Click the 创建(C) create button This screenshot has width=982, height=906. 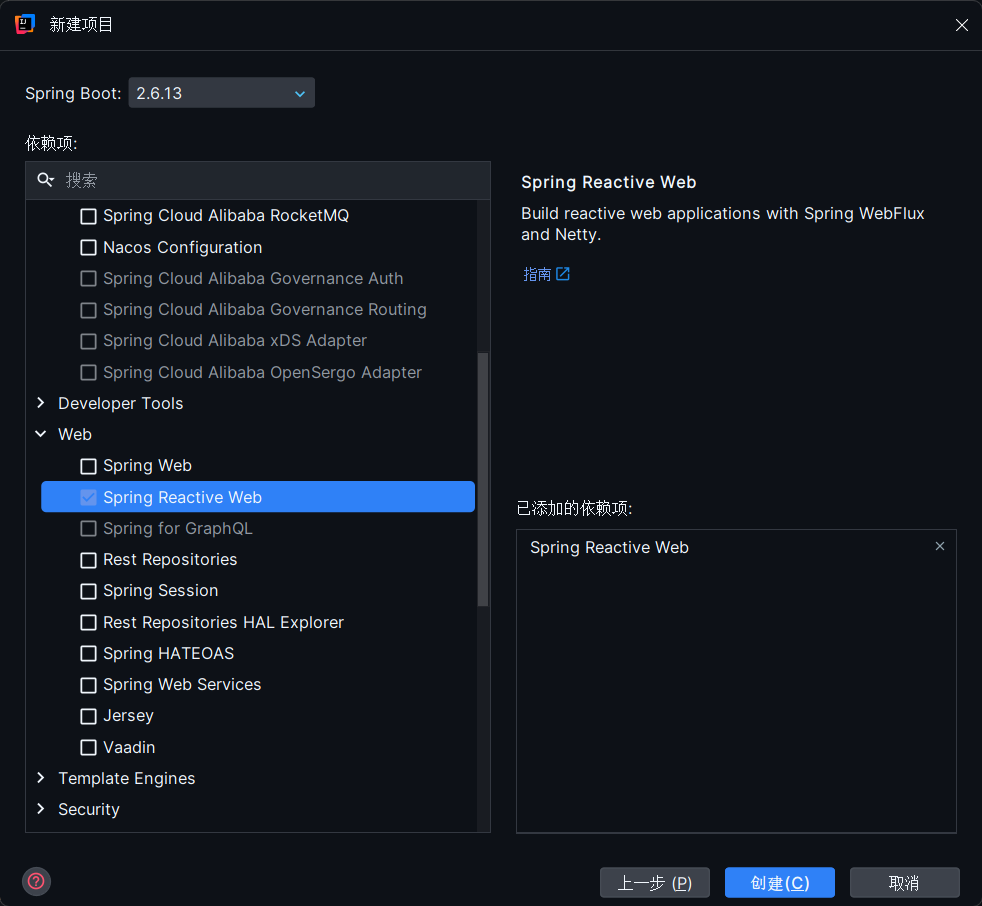click(780, 883)
